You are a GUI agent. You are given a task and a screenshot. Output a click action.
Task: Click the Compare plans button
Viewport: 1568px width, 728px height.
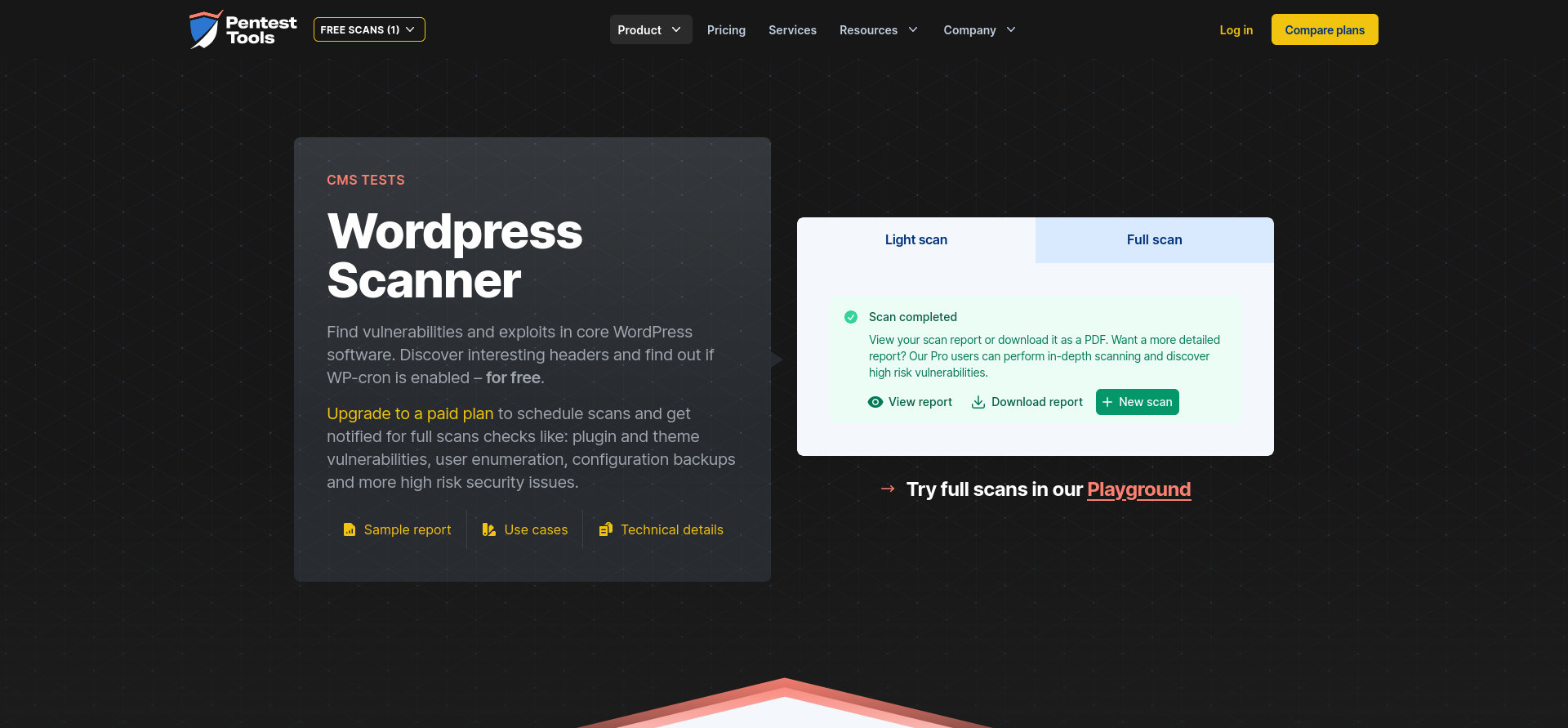pyautogui.click(x=1325, y=29)
